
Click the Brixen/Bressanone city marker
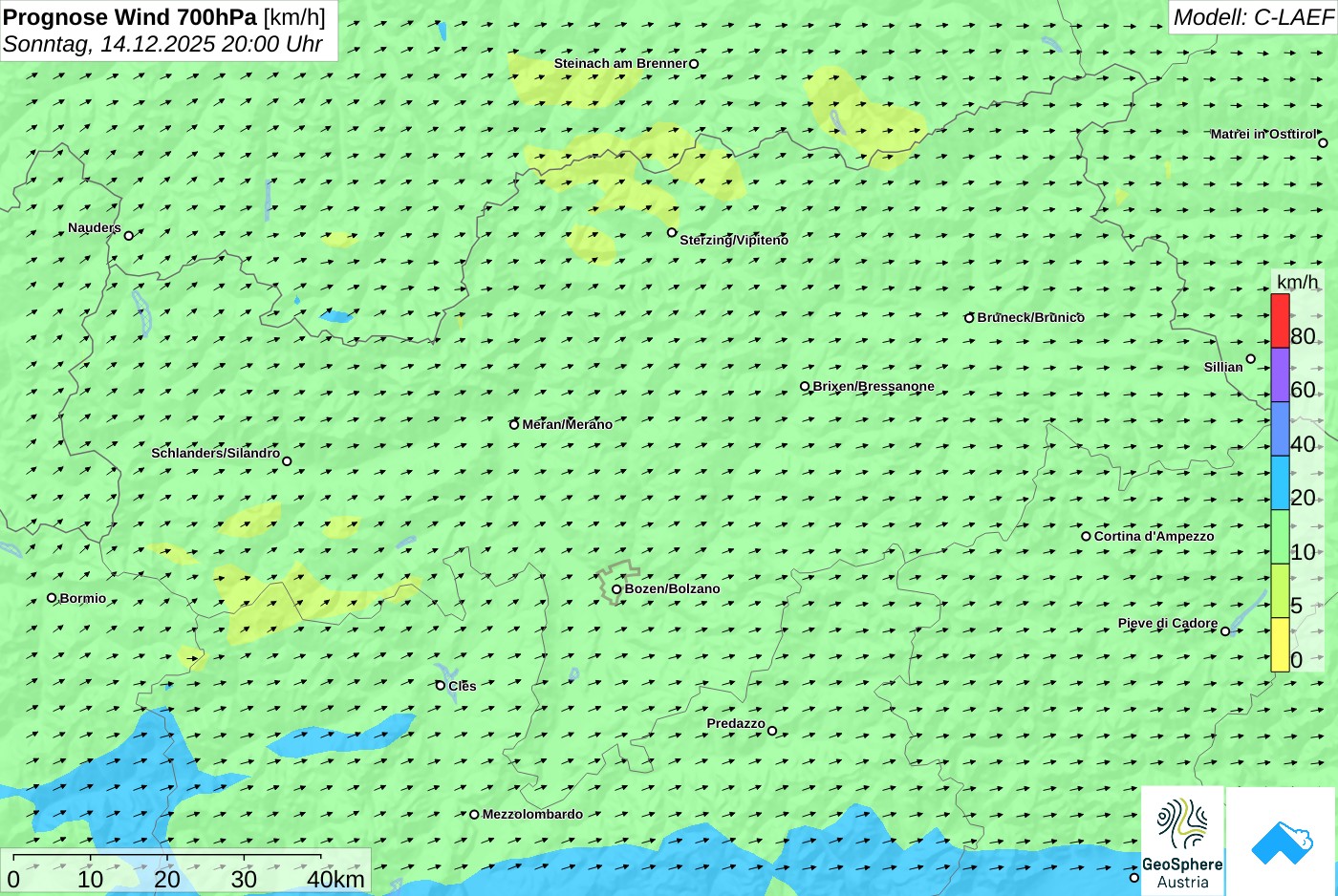(x=805, y=387)
